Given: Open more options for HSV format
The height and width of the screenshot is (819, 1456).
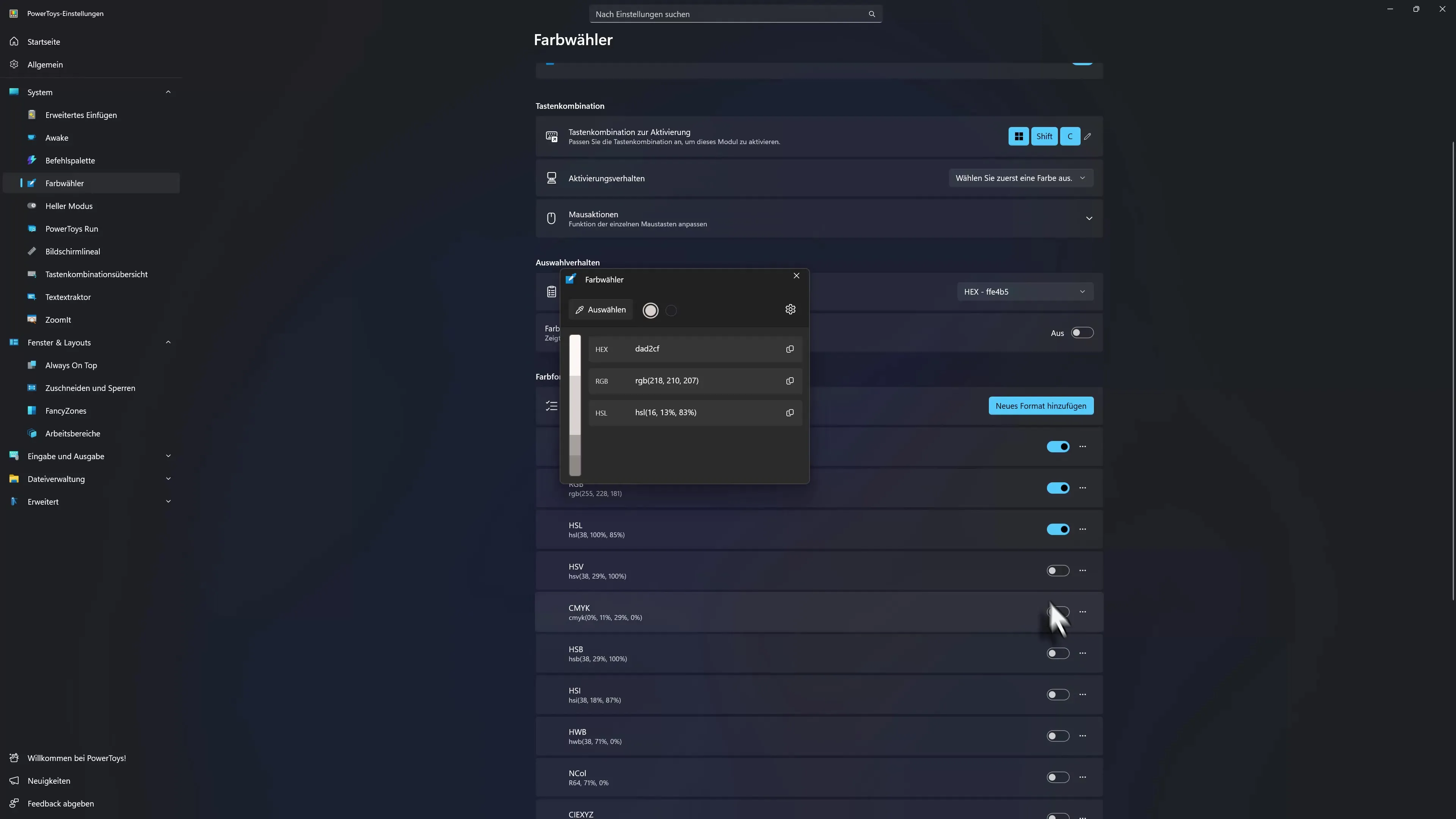Looking at the screenshot, I should pos(1083,570).
